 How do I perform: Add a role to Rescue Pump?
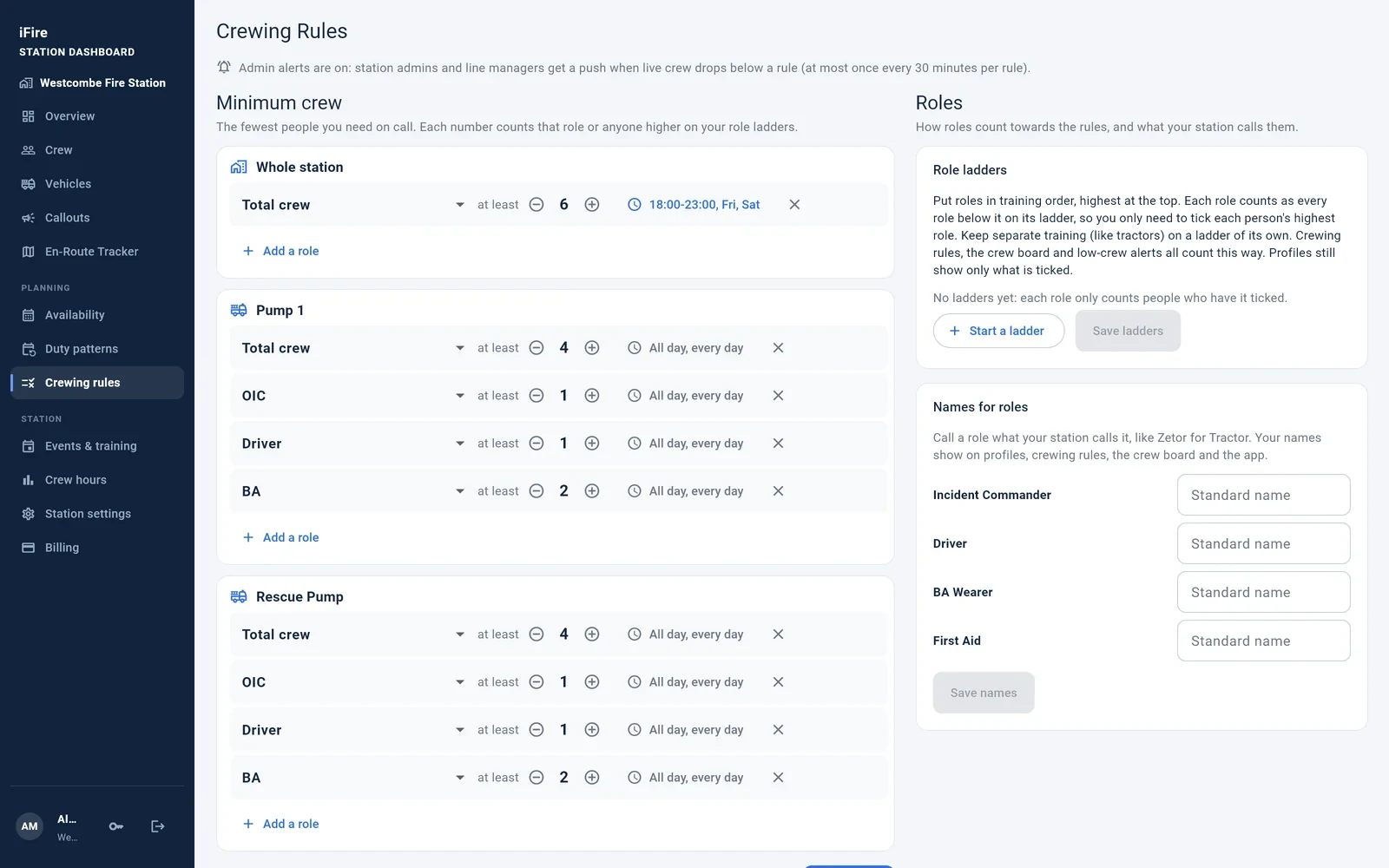280,824
